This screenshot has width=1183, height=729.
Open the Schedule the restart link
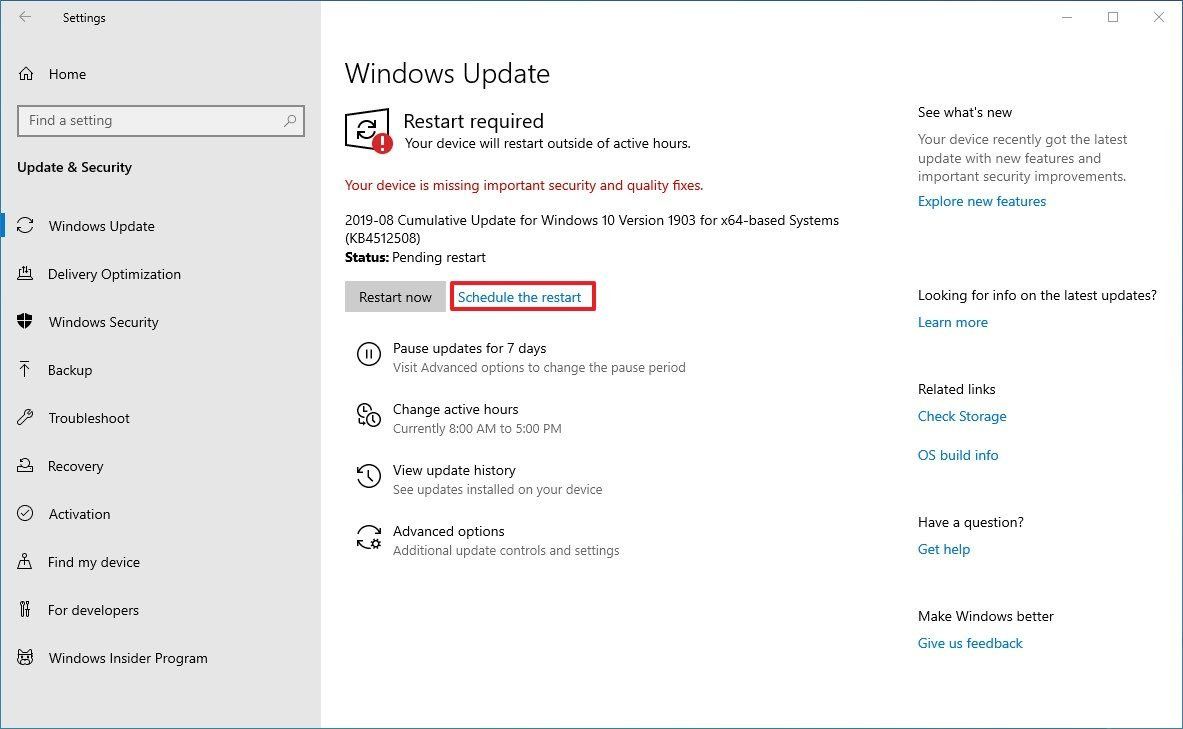click(x=522, y=296)
